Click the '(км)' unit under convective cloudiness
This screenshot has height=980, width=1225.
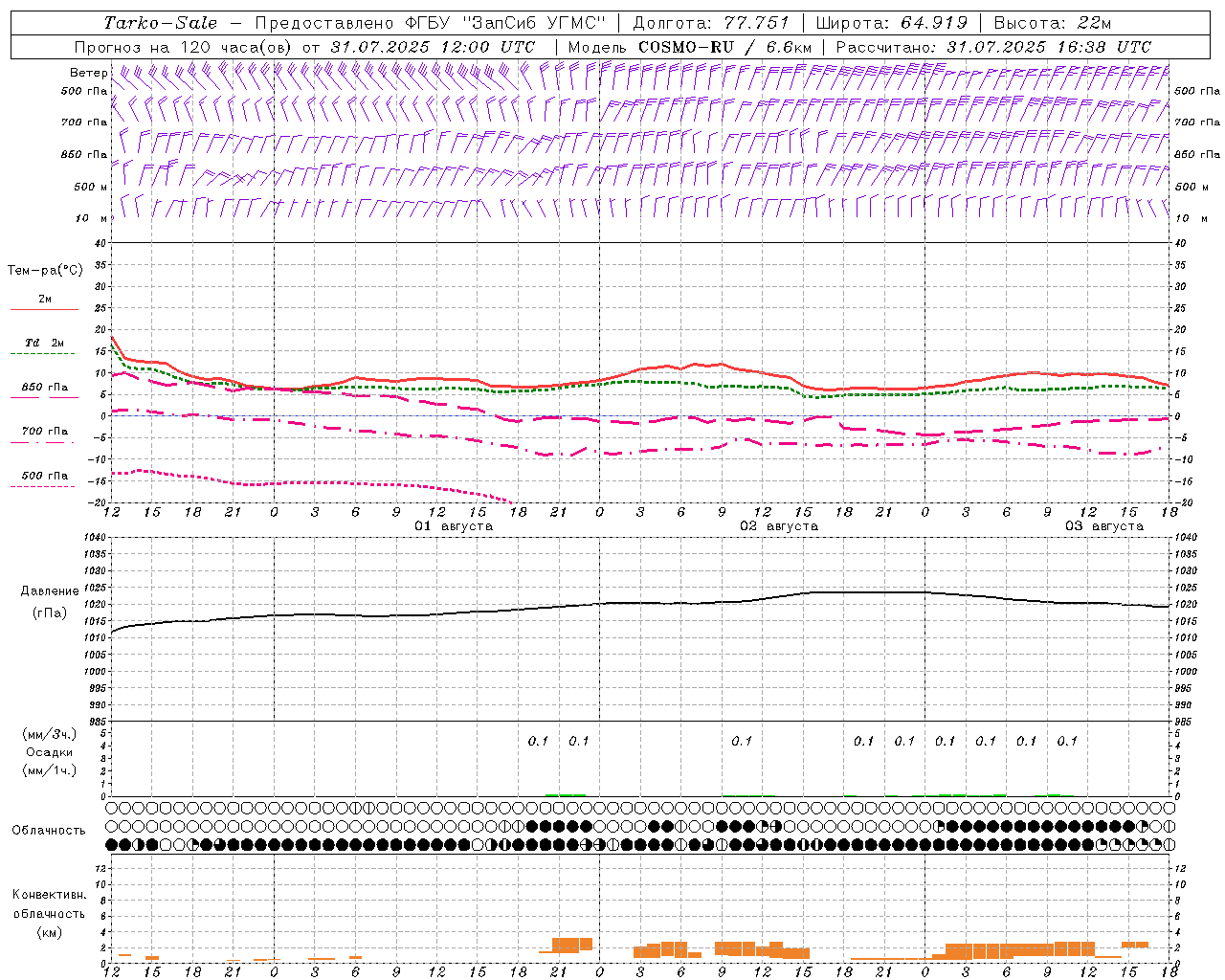(x=50, y=932)
